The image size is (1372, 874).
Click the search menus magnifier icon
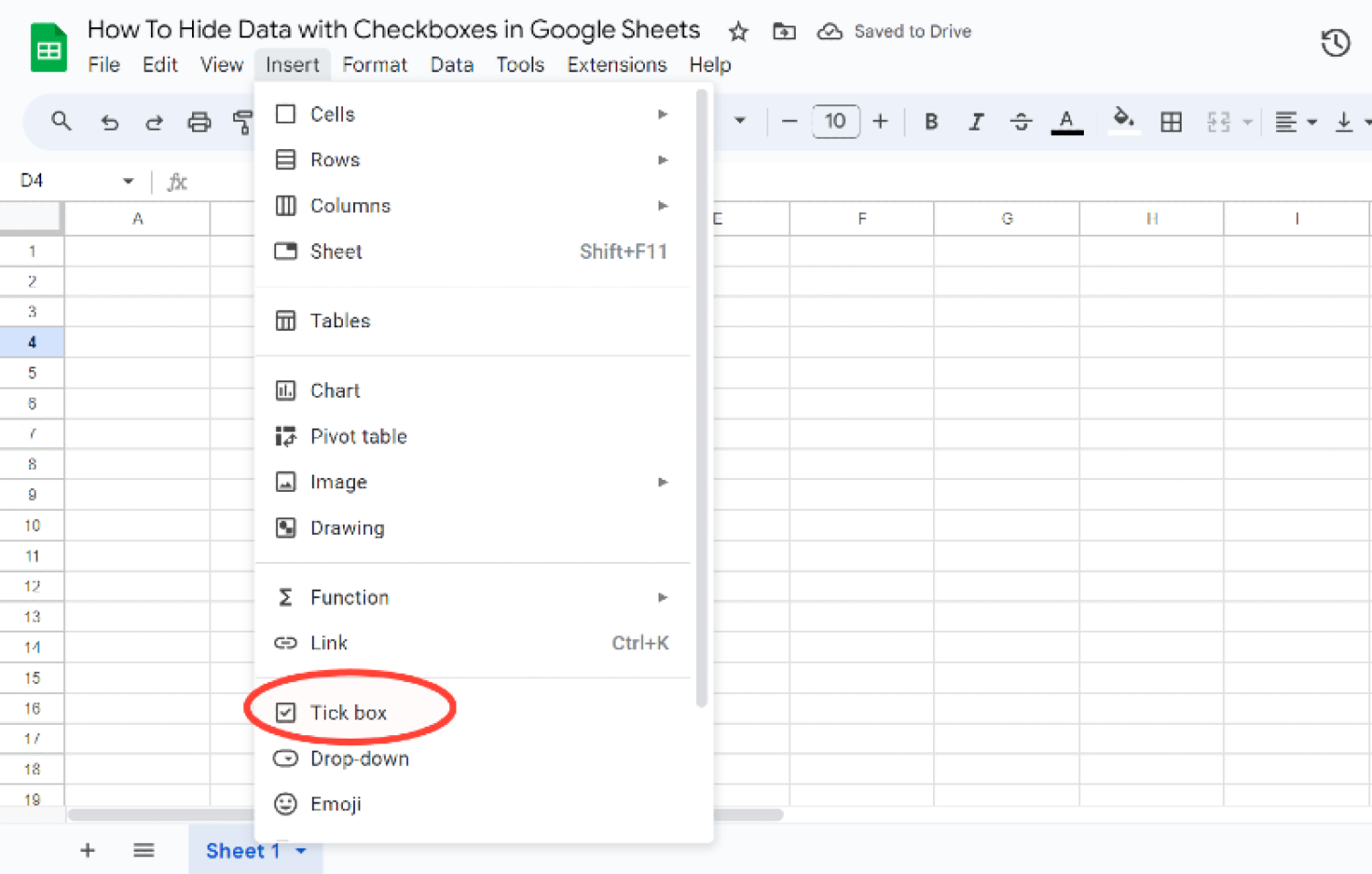(61, 121)
